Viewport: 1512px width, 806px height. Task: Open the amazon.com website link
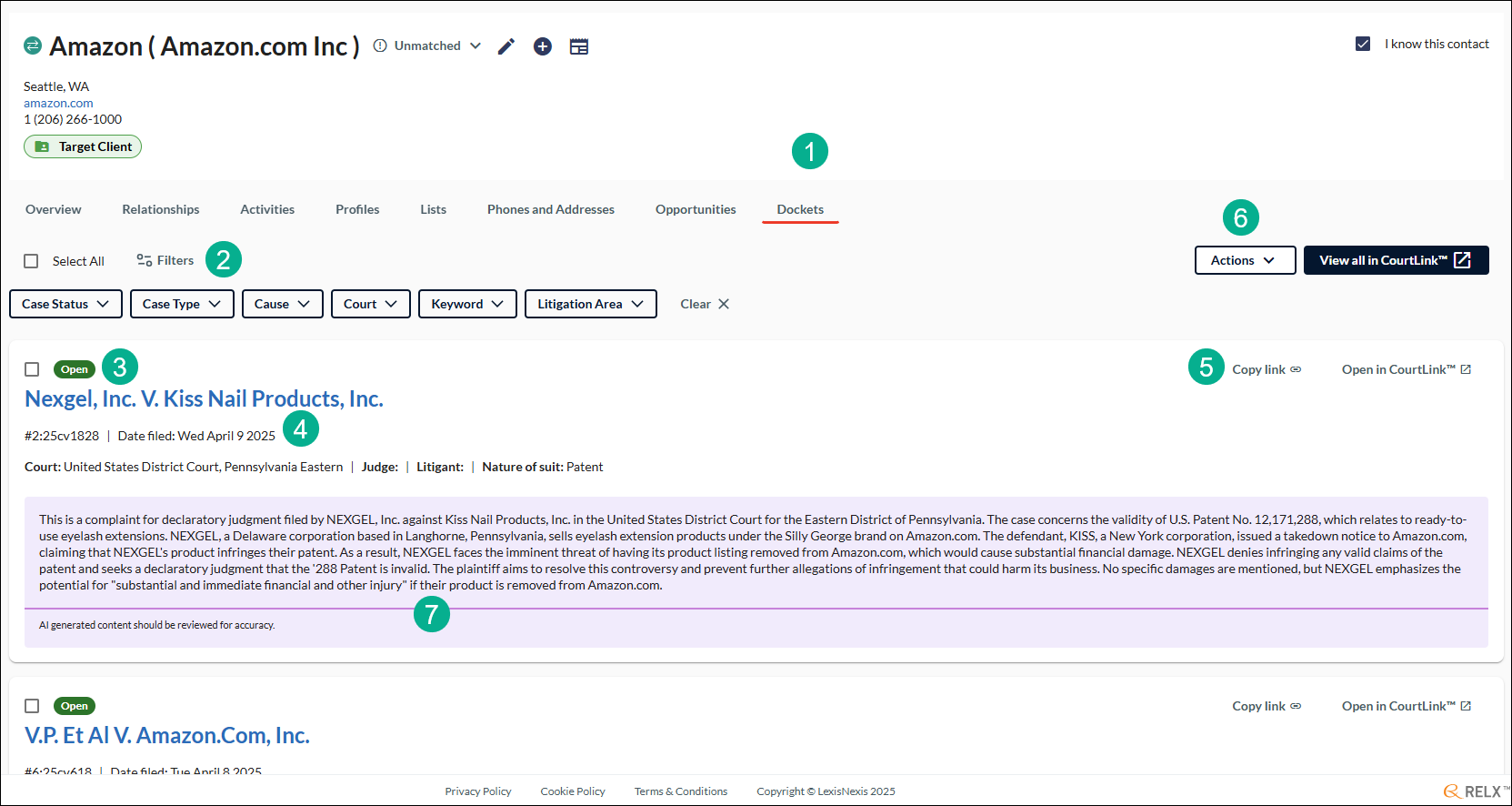point(58,103)
